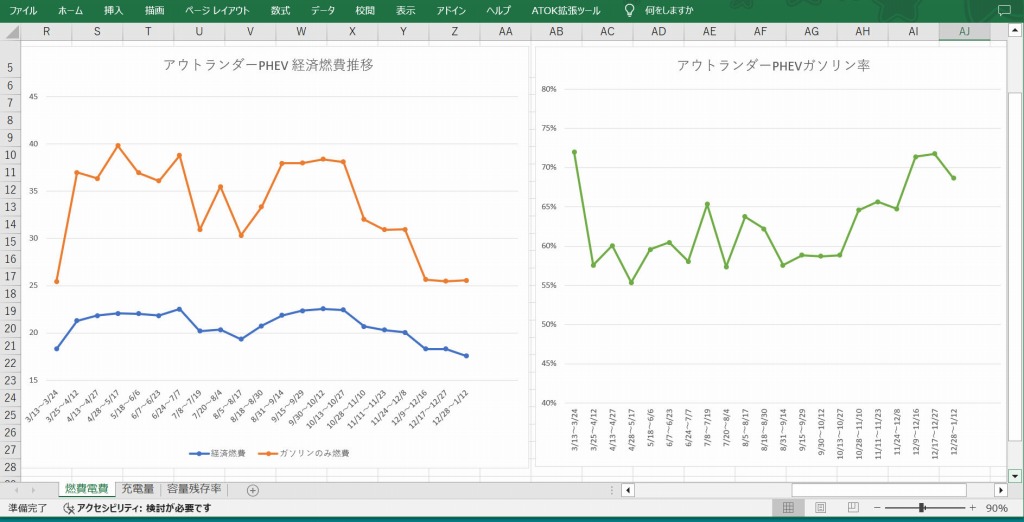This screenshot has height=522, width=1024.
Task: Open the ファイル menu tab
Action: pyautogui.click(x=23, y=10)
